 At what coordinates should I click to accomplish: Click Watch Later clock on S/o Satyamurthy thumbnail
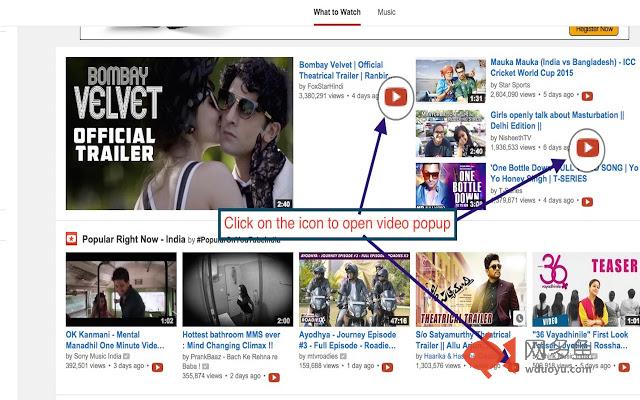click(x=519, y=318)
